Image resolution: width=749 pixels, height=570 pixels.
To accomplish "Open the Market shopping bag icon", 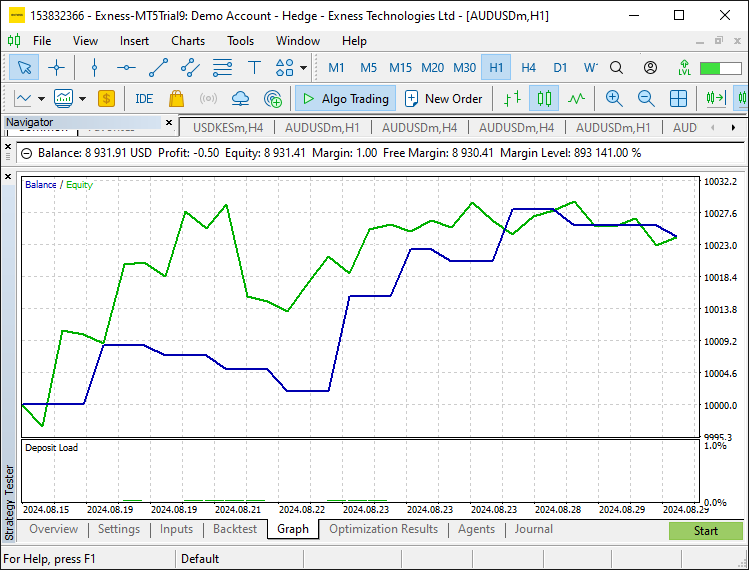I will click(x=176, y=99).
